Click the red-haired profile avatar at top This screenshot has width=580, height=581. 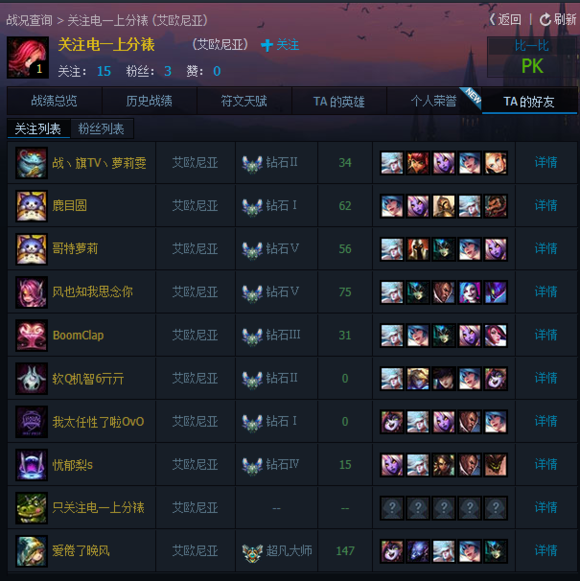(28, 57)
